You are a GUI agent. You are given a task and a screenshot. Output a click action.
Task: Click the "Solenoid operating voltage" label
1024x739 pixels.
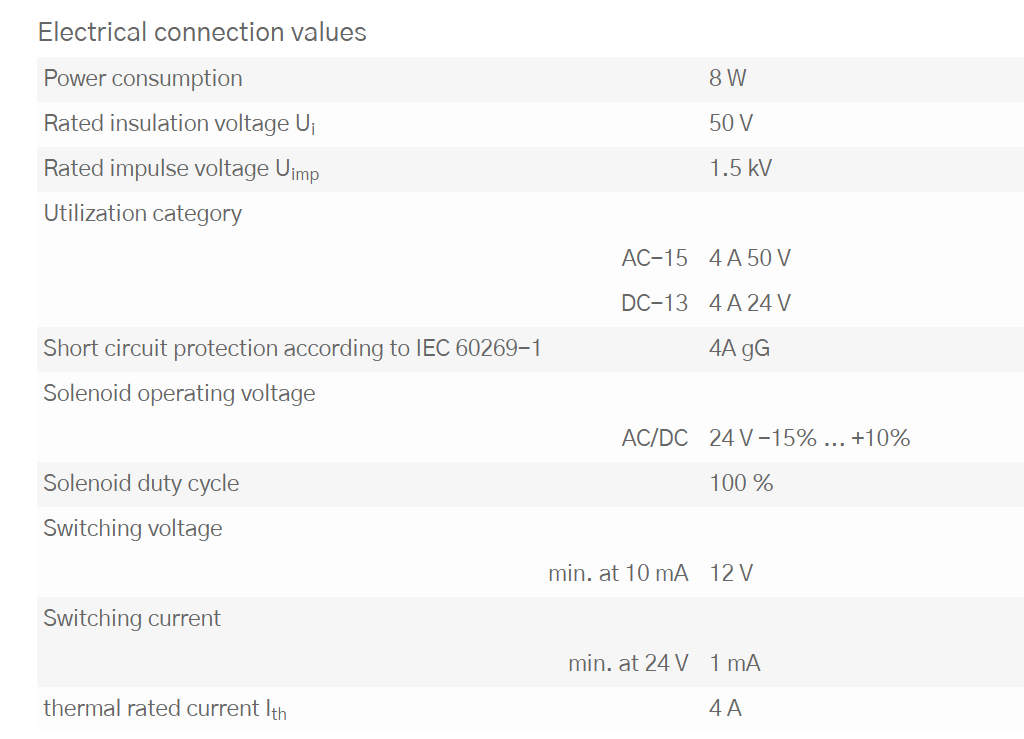[x=179, y=393]
